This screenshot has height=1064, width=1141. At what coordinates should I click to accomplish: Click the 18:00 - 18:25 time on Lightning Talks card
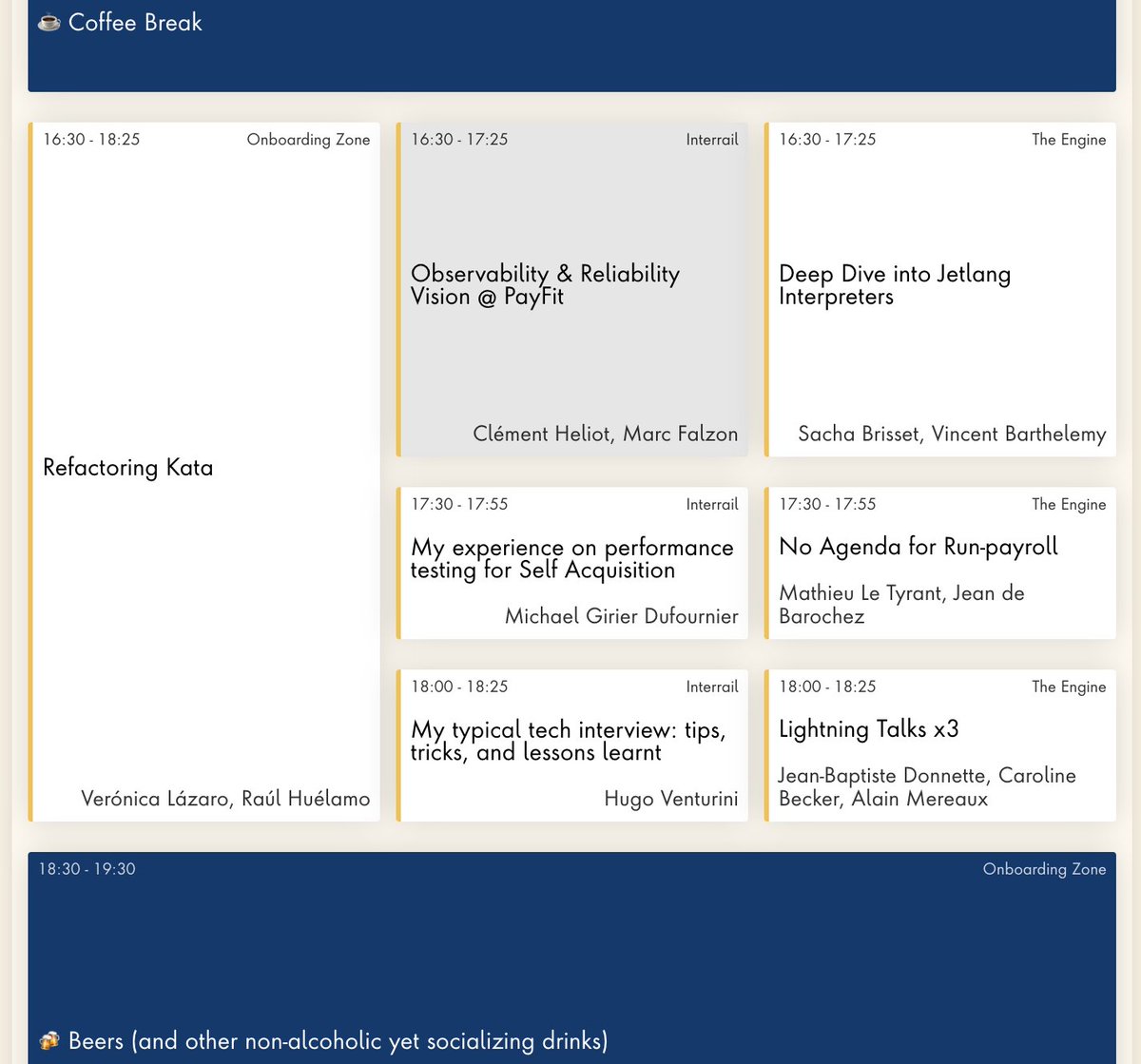[827, 687]
